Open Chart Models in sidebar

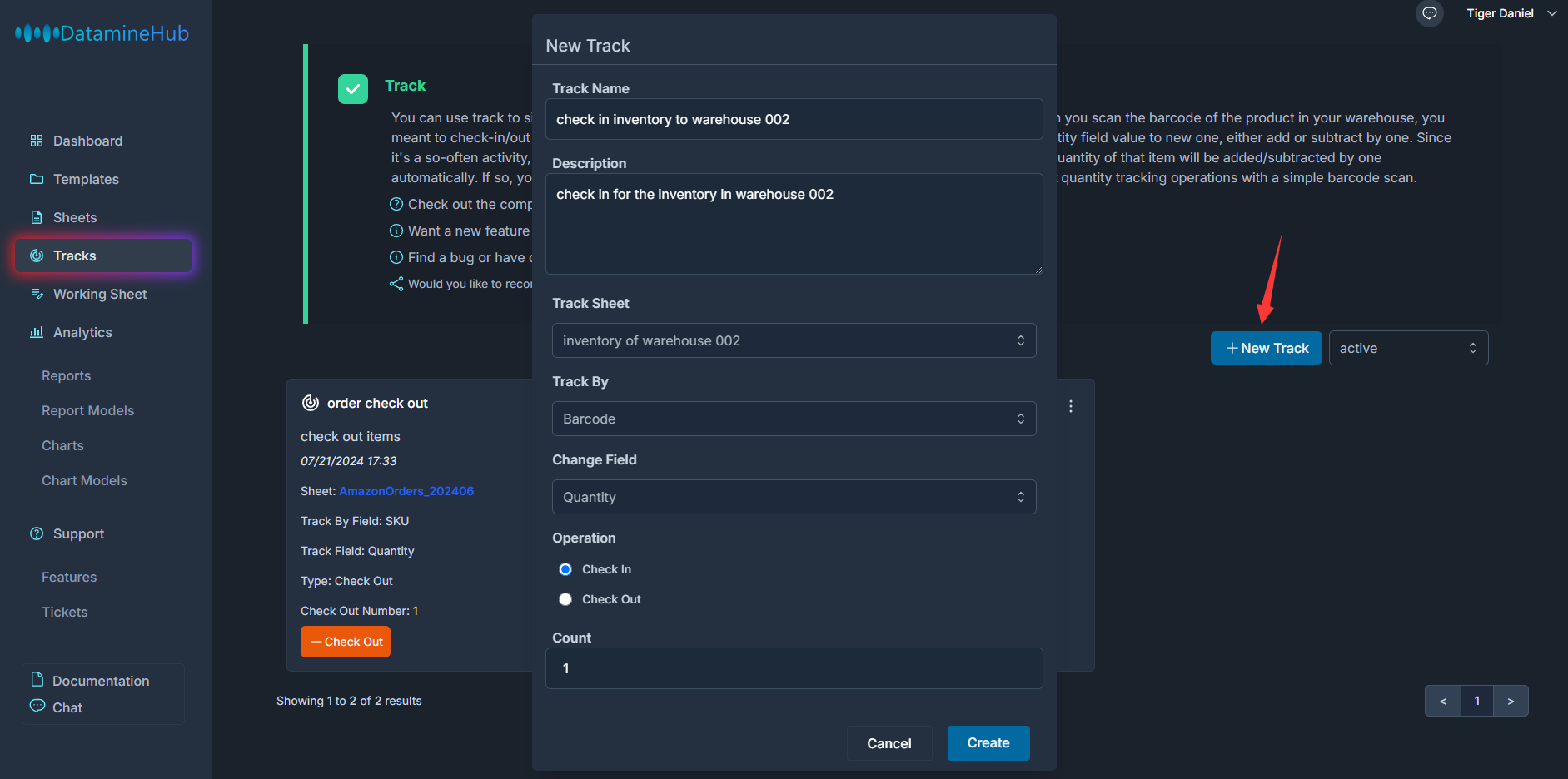[x=85, y=480]
